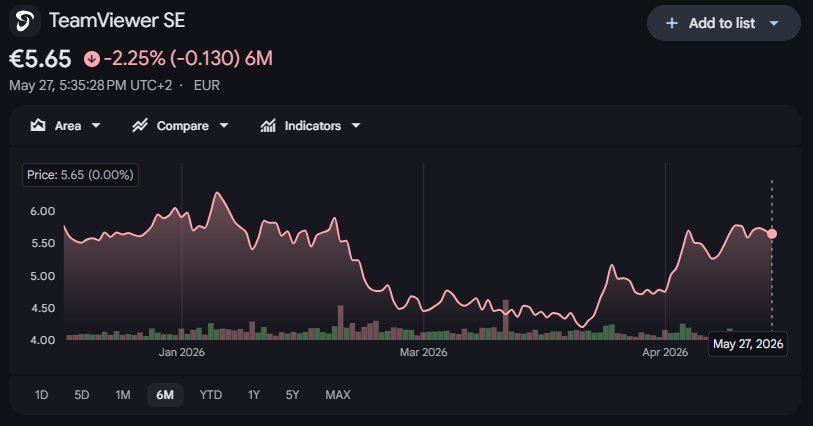Click the Area chart type icon
Viewport: 813px width, 426px height.
pyautogui.click(x=38, y=125)
